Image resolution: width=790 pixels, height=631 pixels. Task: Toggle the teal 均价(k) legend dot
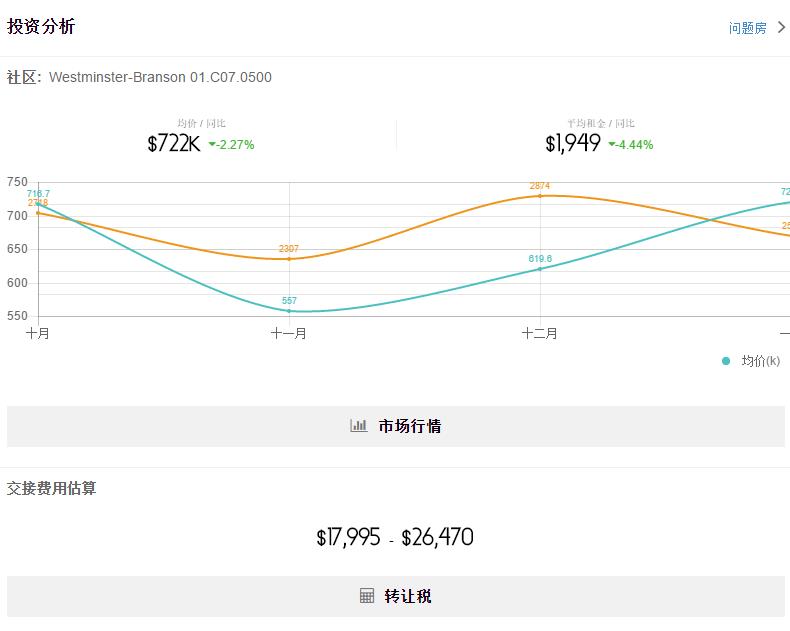point(726,361)
